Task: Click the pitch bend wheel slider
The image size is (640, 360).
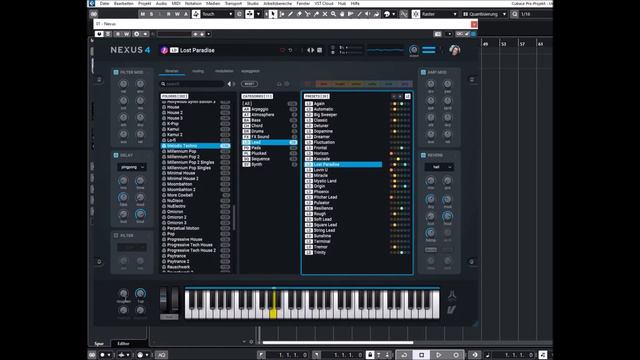Action: (163, 299)
